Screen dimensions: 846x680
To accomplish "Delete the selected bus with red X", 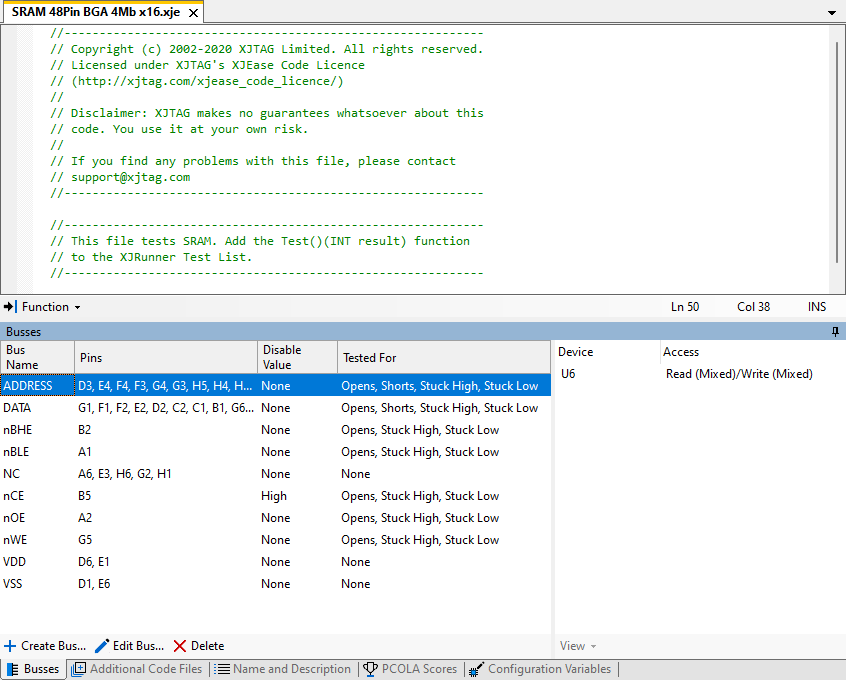I will (x=180, y=646).
